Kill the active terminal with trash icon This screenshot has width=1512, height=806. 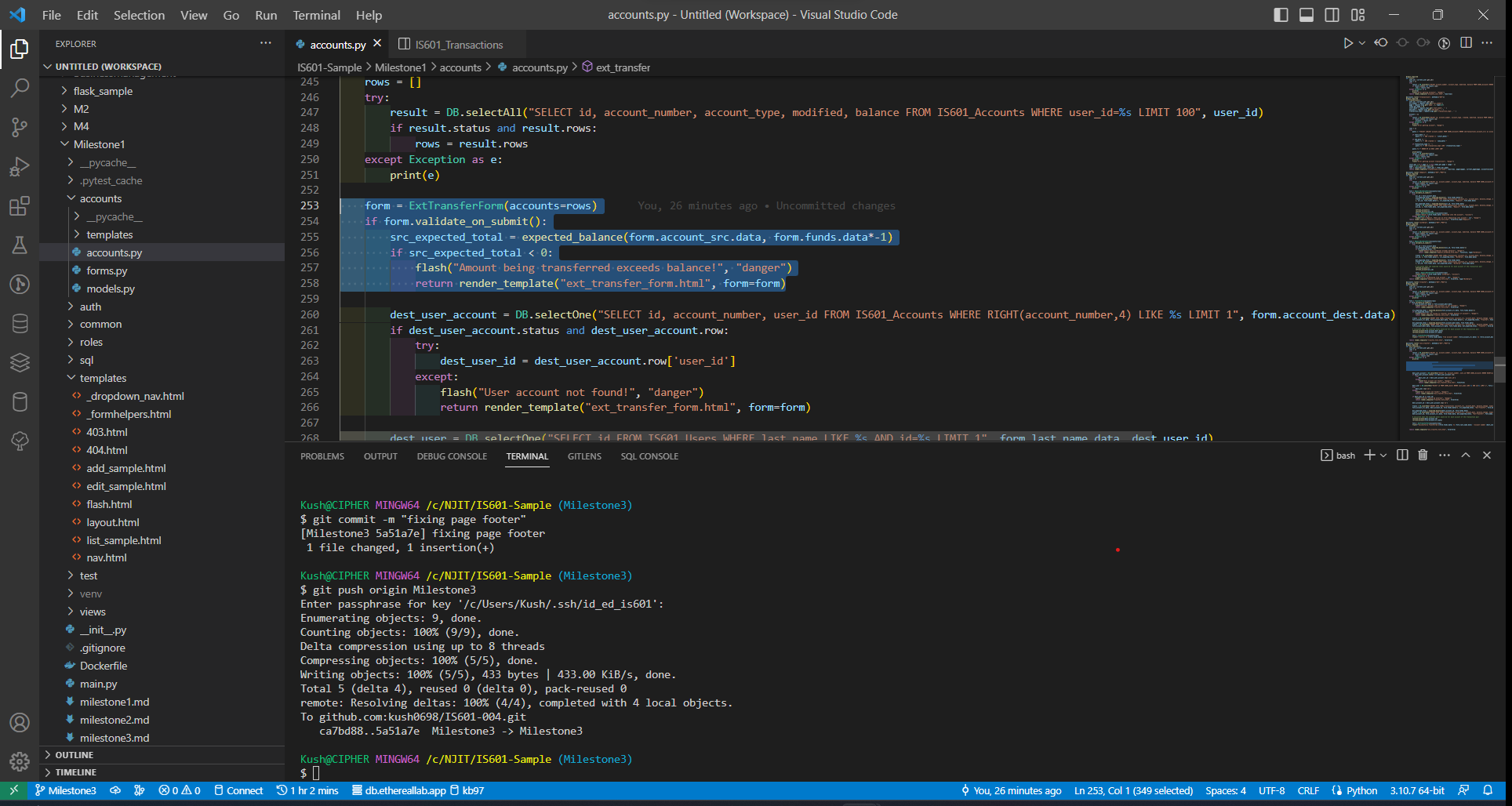1423,455
